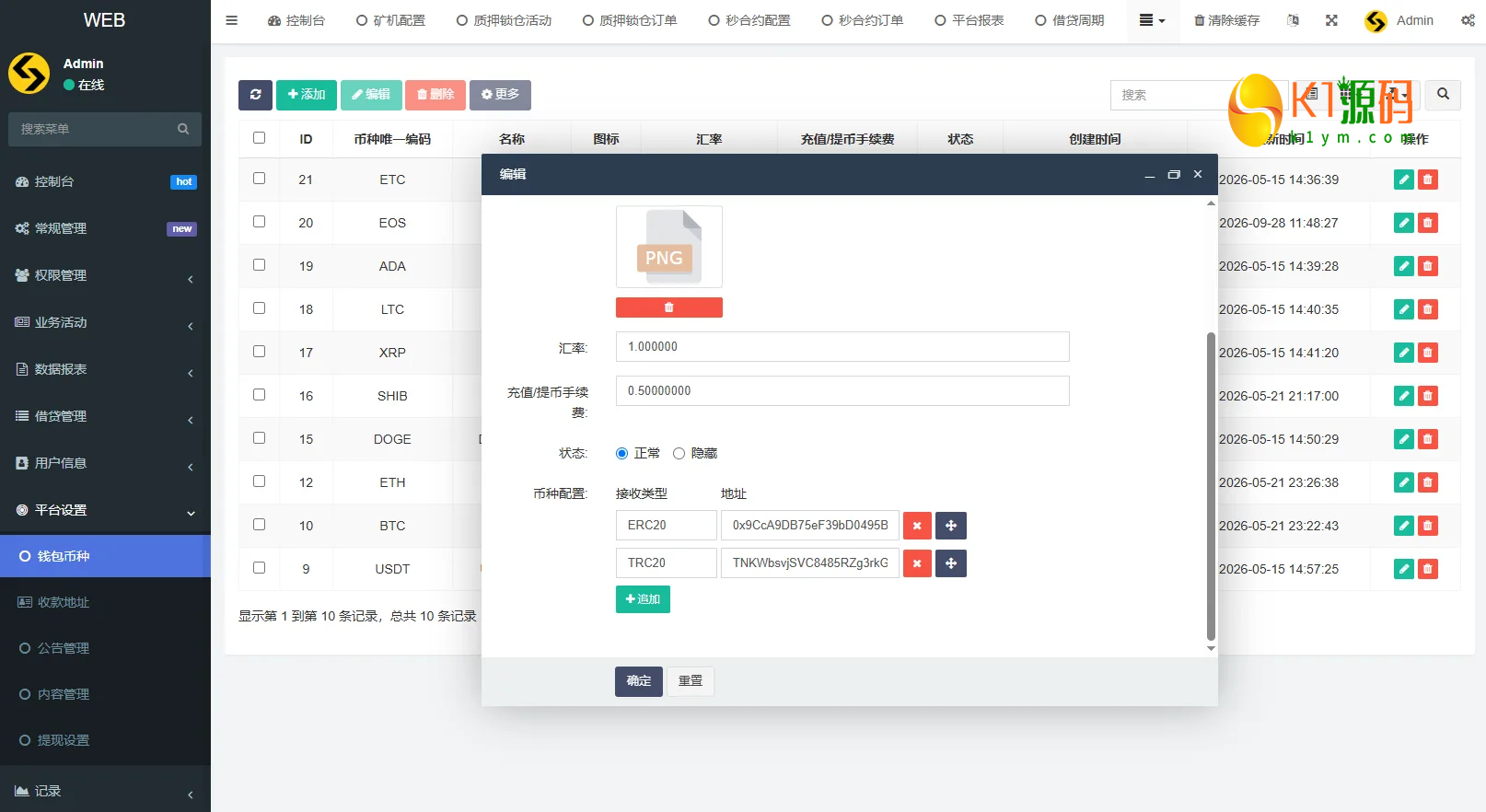Click the table search magnifier button

(1443, 95)
